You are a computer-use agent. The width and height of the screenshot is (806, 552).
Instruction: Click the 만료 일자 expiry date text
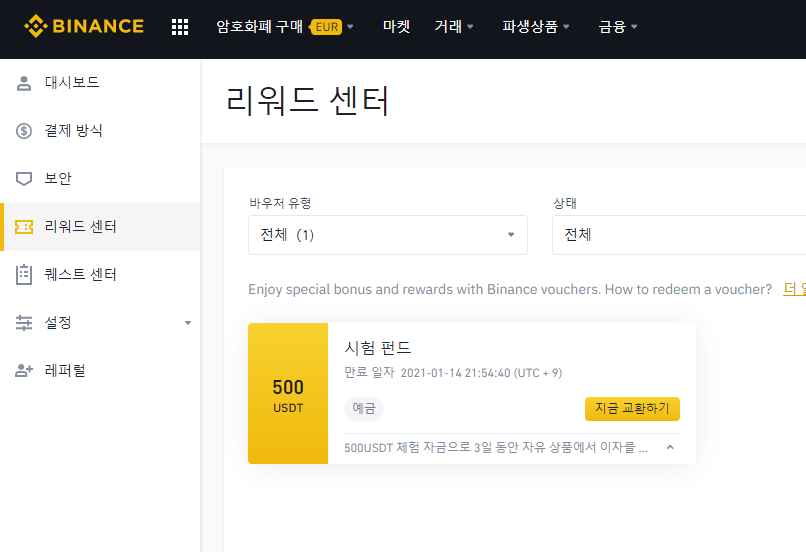[453, 373]
